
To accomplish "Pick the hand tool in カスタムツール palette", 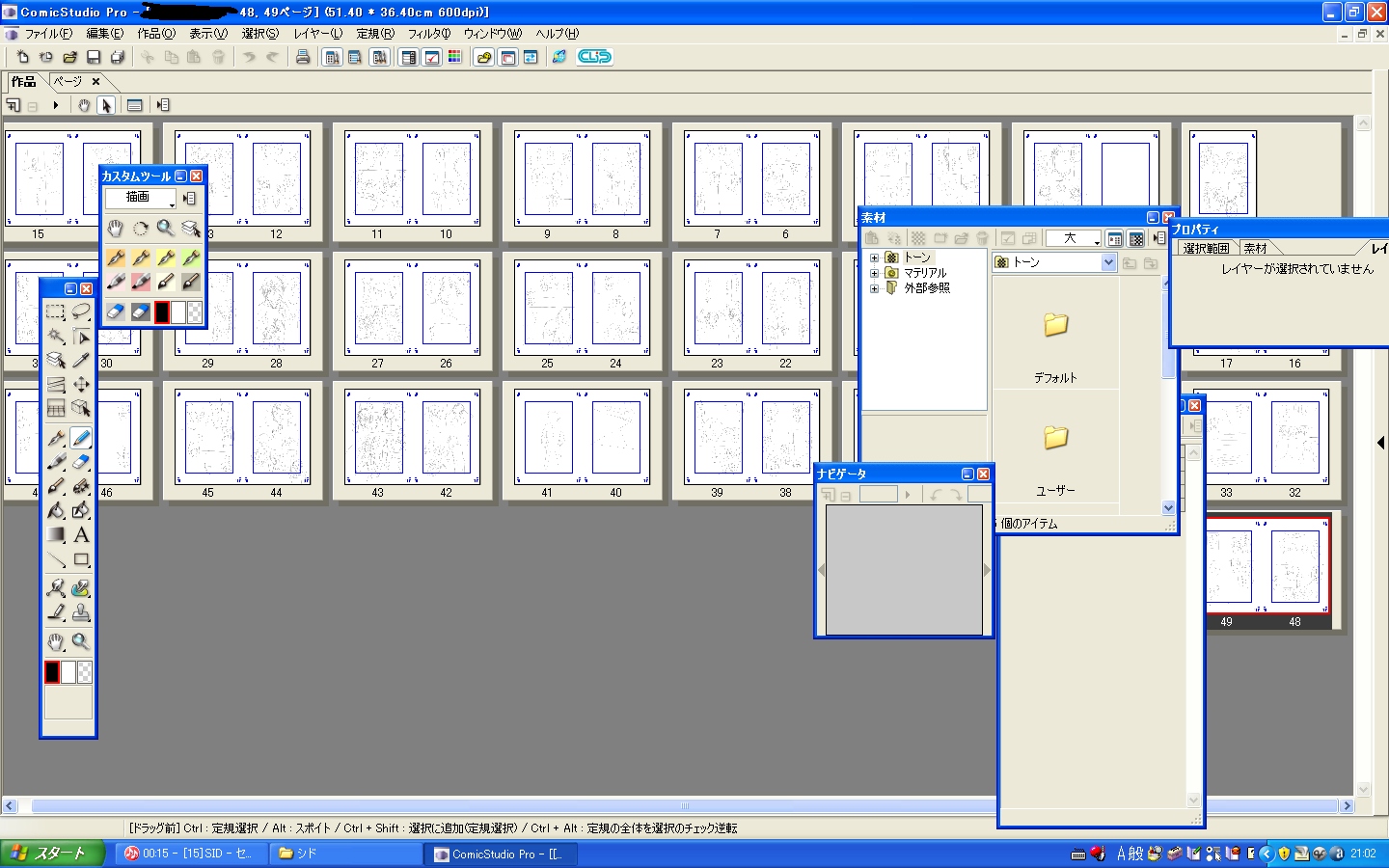I will pyautogui.click(x=116, y=228).
